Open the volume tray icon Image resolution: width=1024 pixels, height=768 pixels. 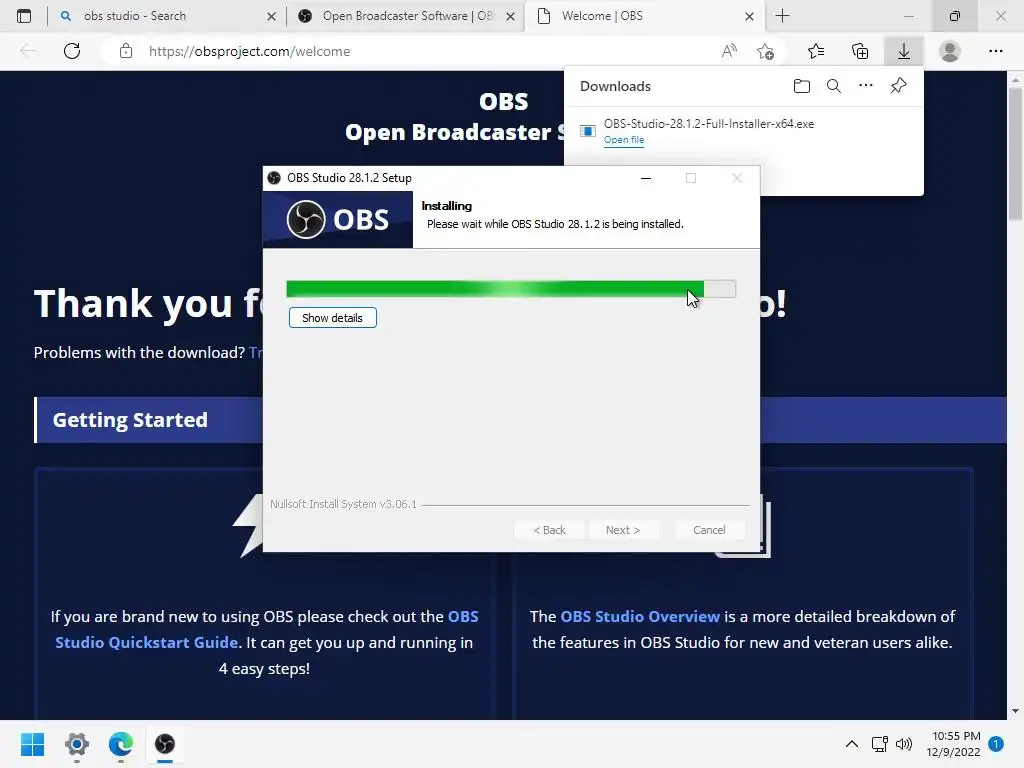pos(904,744)
